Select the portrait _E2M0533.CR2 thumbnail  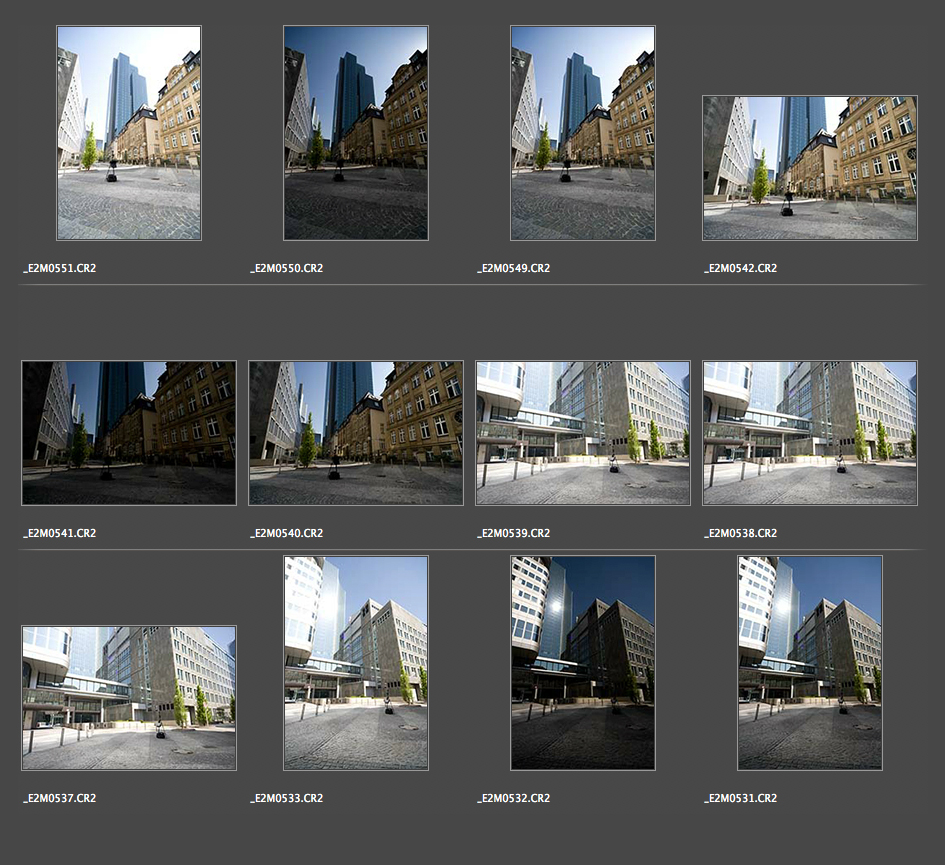356,663
